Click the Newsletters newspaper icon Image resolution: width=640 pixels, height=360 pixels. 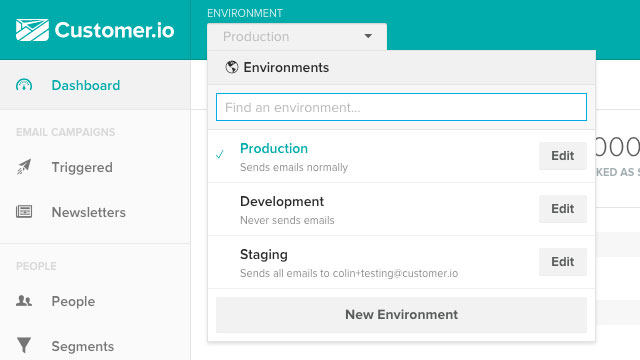(24, 211)
